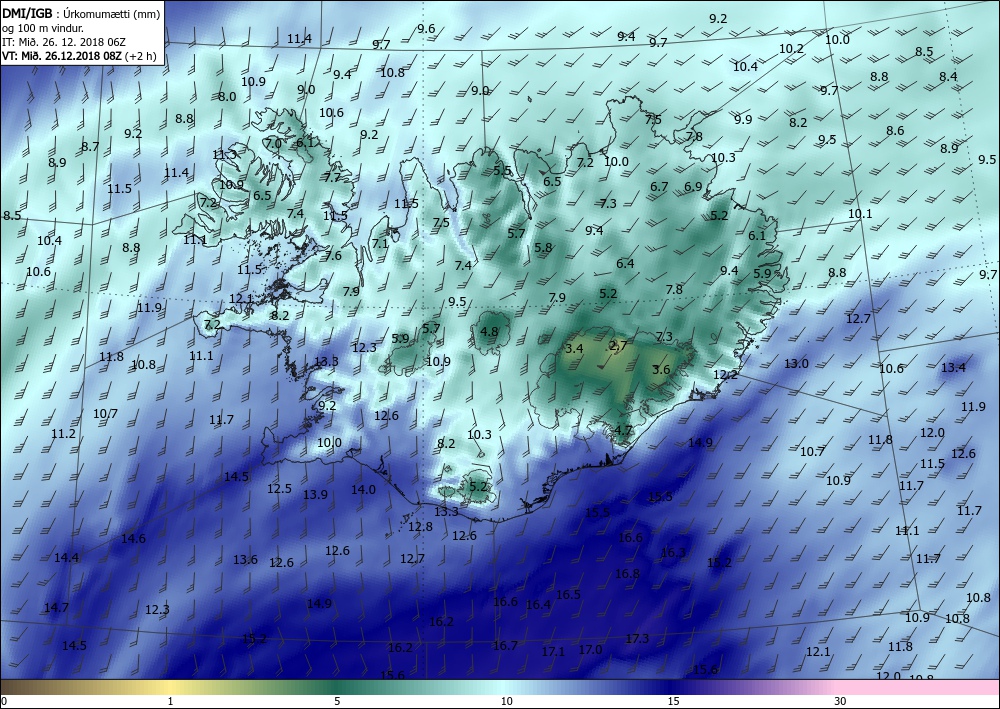
Task: Click the map value 11.2
Action: [x=64, y=434]
